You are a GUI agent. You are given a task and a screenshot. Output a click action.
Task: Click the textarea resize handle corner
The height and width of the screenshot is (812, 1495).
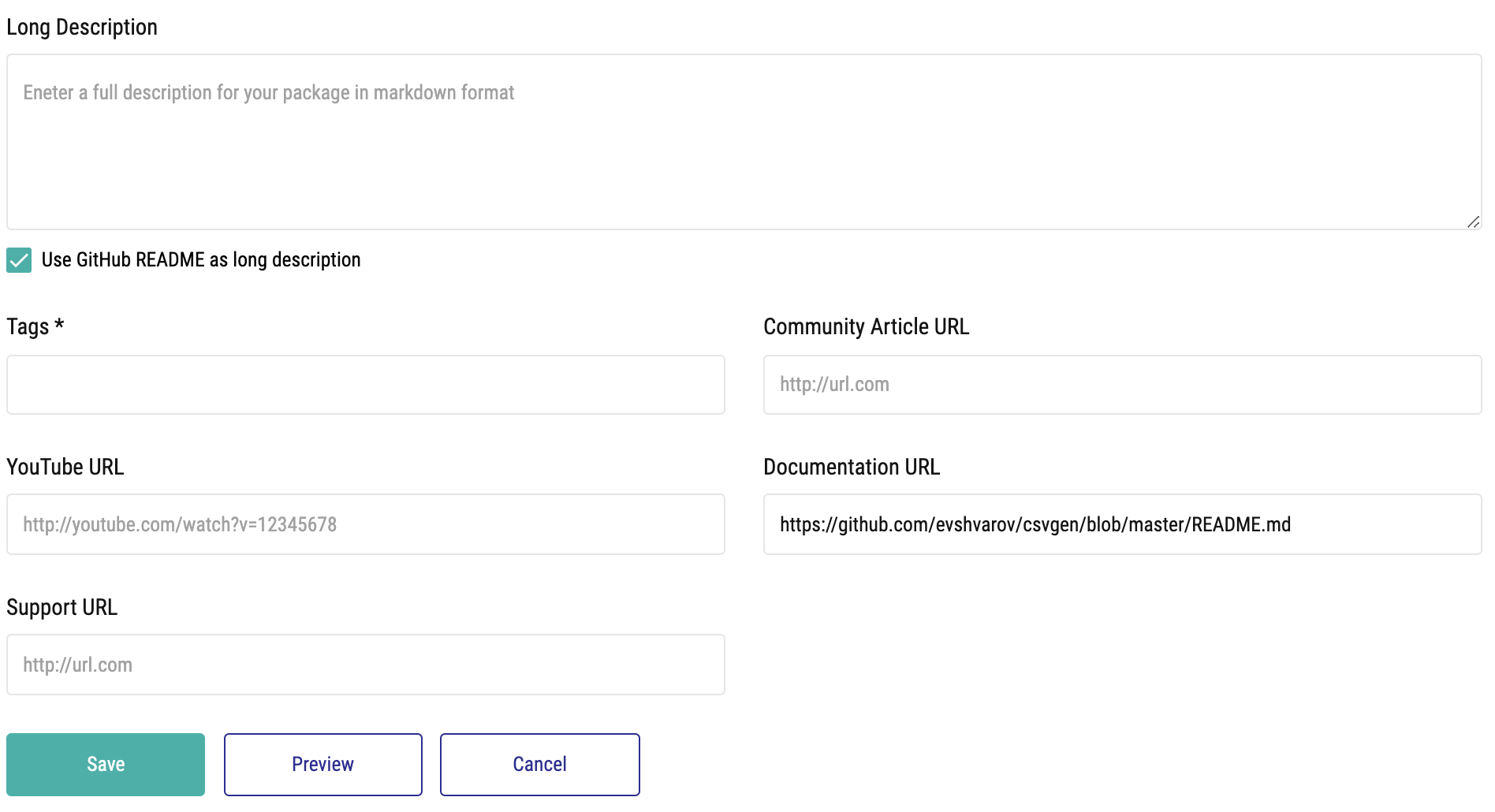pyautogui.click(x=1472, y=222)
